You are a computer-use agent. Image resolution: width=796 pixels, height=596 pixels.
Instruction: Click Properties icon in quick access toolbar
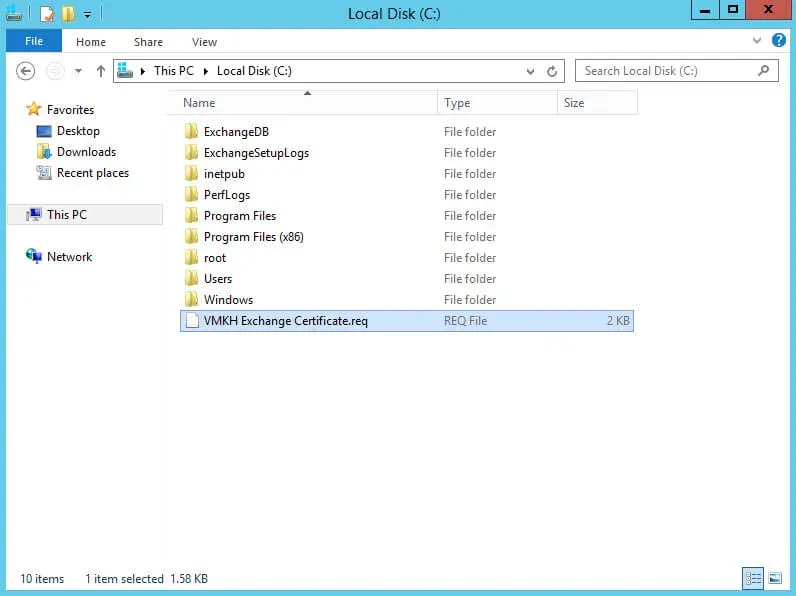(47, 14)
